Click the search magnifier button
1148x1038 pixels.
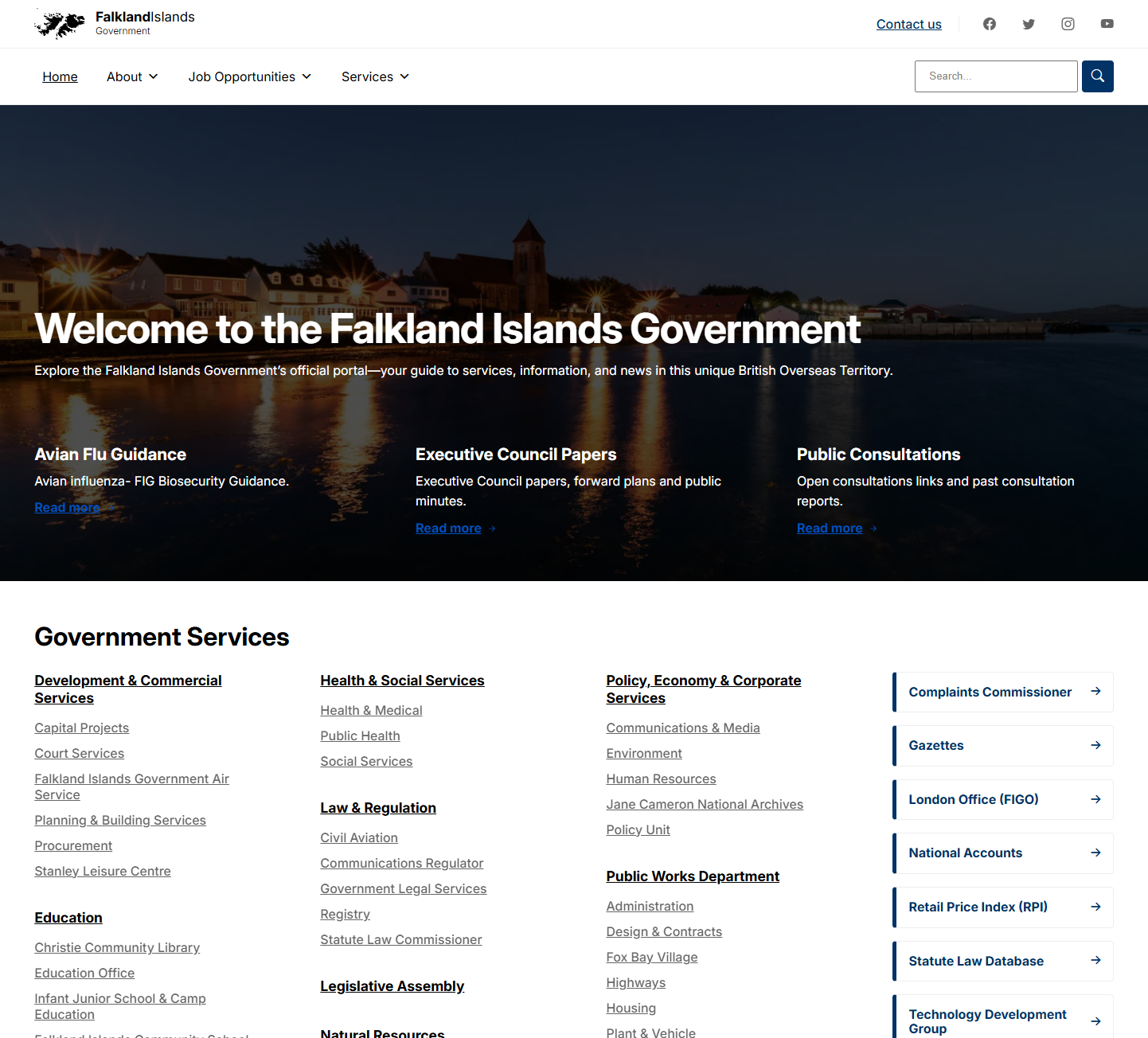pyautogui.click(x=1097, y=76)
